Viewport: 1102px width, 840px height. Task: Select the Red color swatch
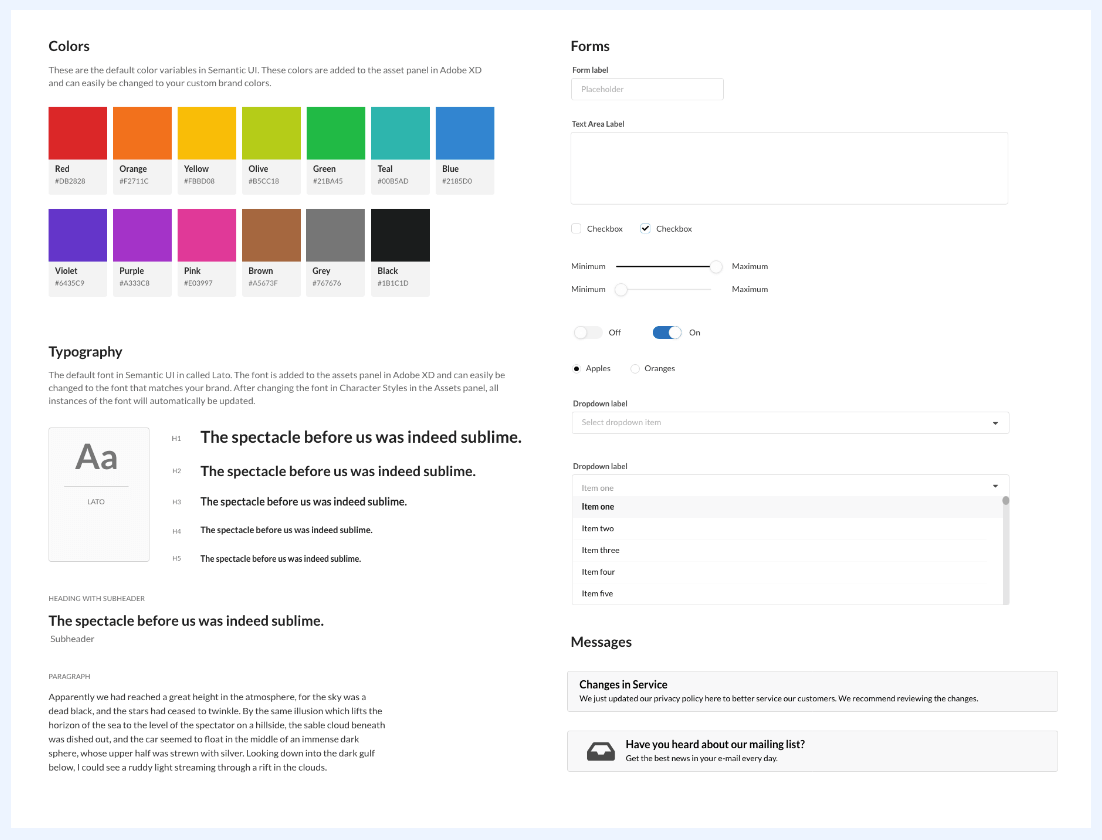click(78, 133)
